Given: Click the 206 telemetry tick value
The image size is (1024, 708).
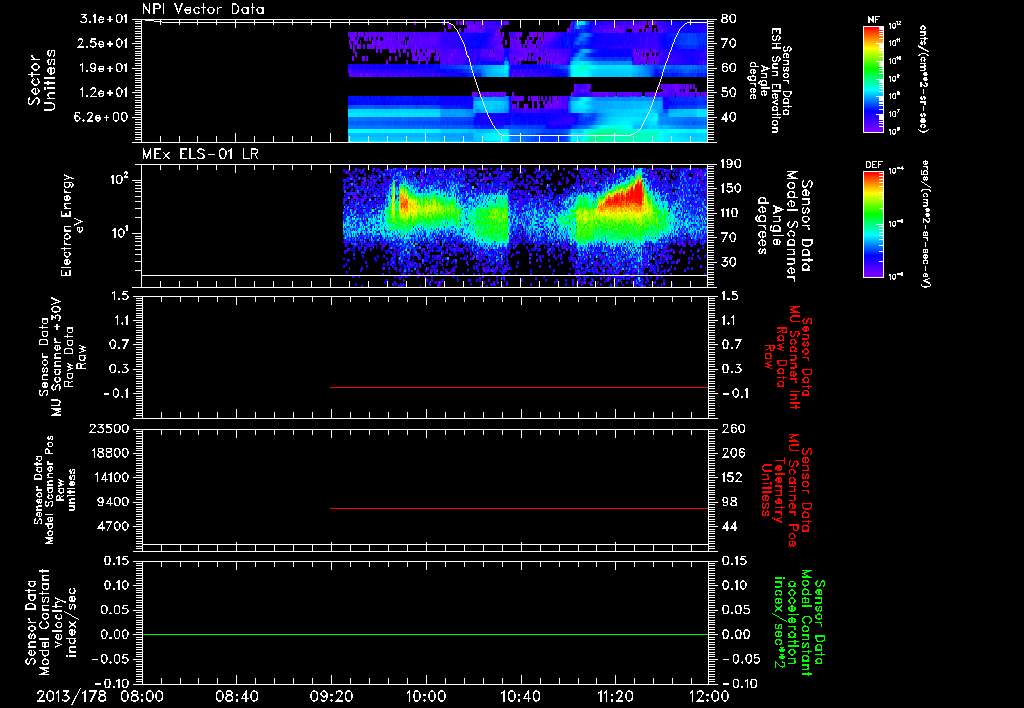Looking at the screenshot, I should click(x=733, y=453).
